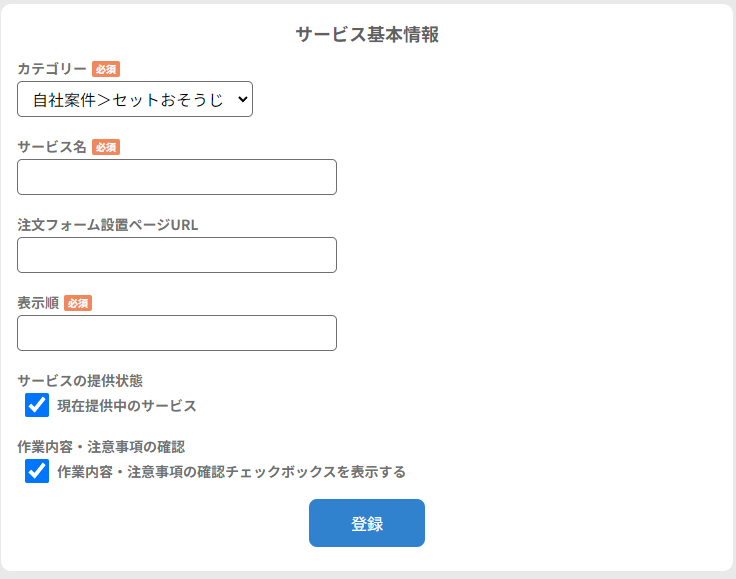Click the 必須 badge beside カテゴリー
Screen dimensions: 736x579
(x=106, y=69)
